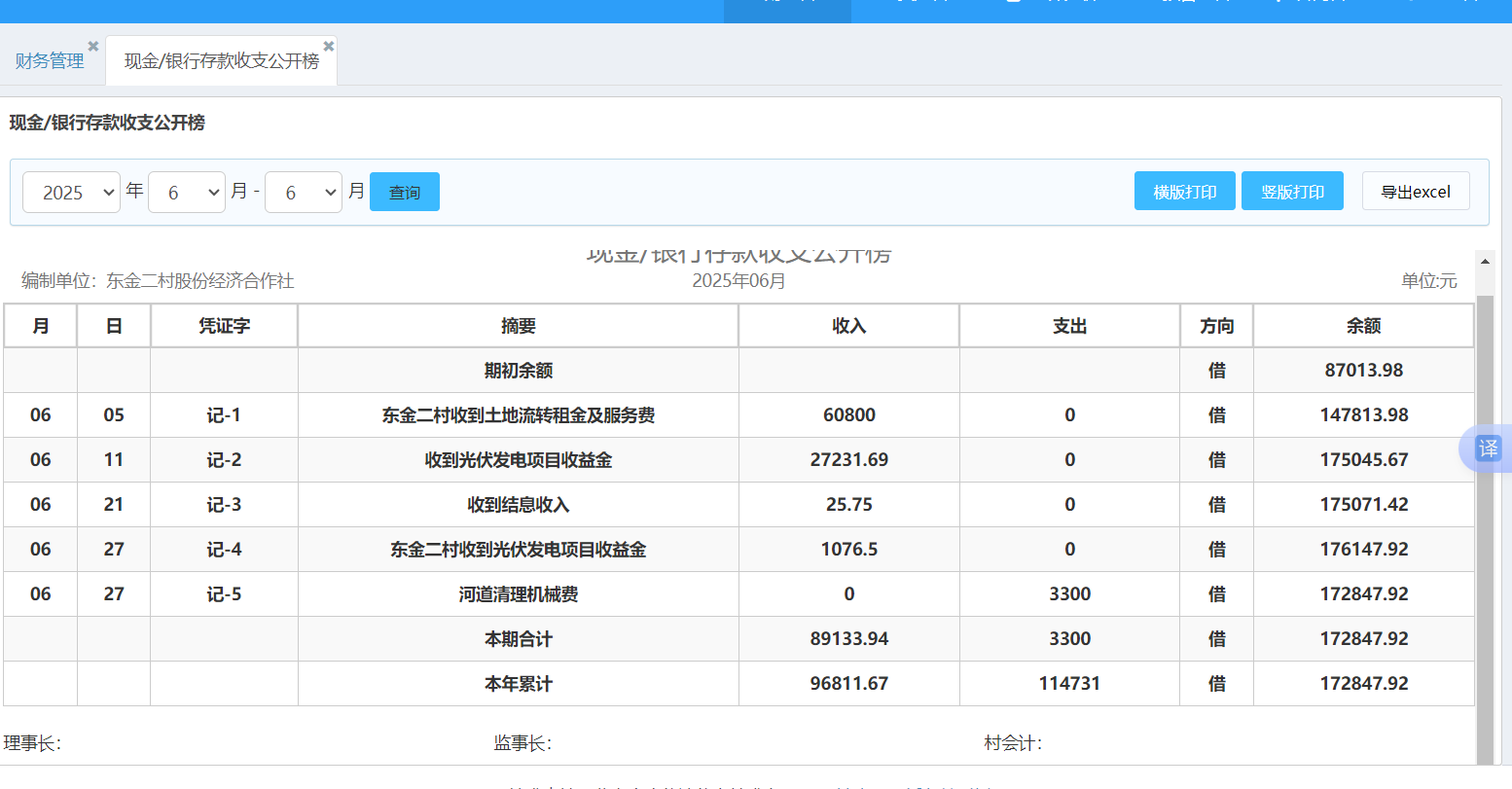Image resolution: width=1512 pixels, height=789 pixels.
Task: Click the 河道清理机械费 summary cell
Action: tap(518, 594)
